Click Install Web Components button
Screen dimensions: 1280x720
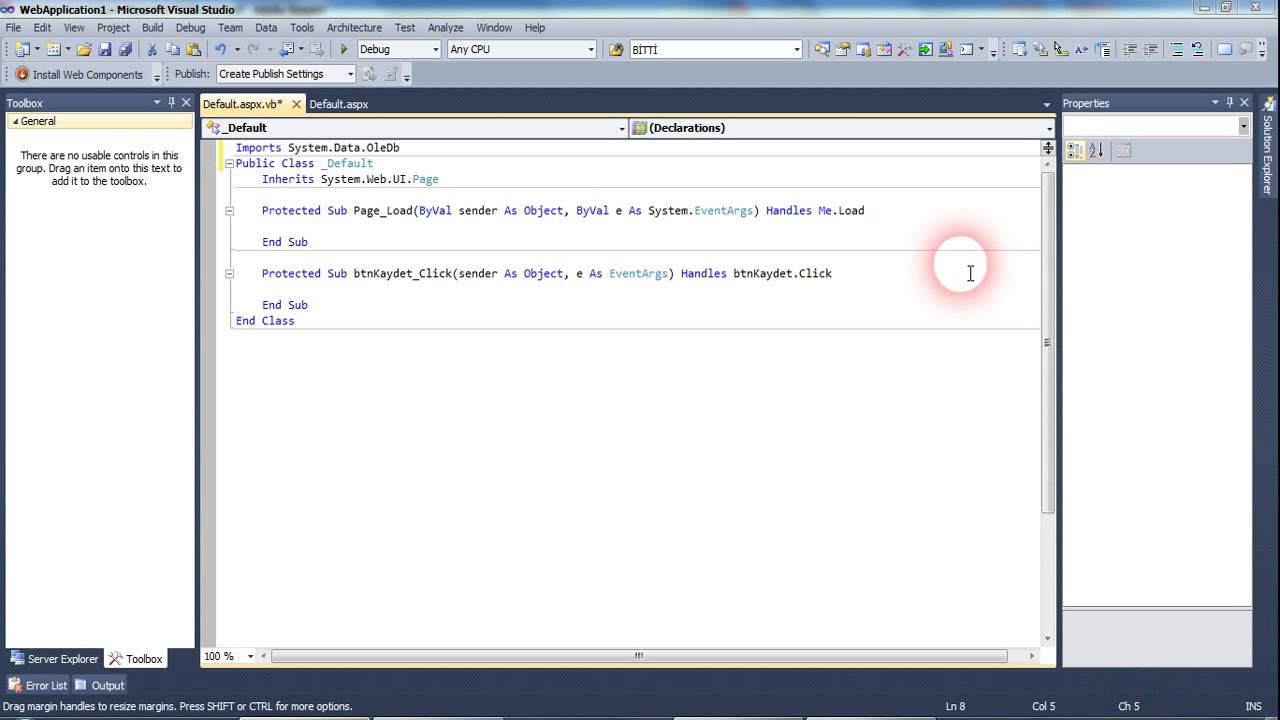[80, 74]
